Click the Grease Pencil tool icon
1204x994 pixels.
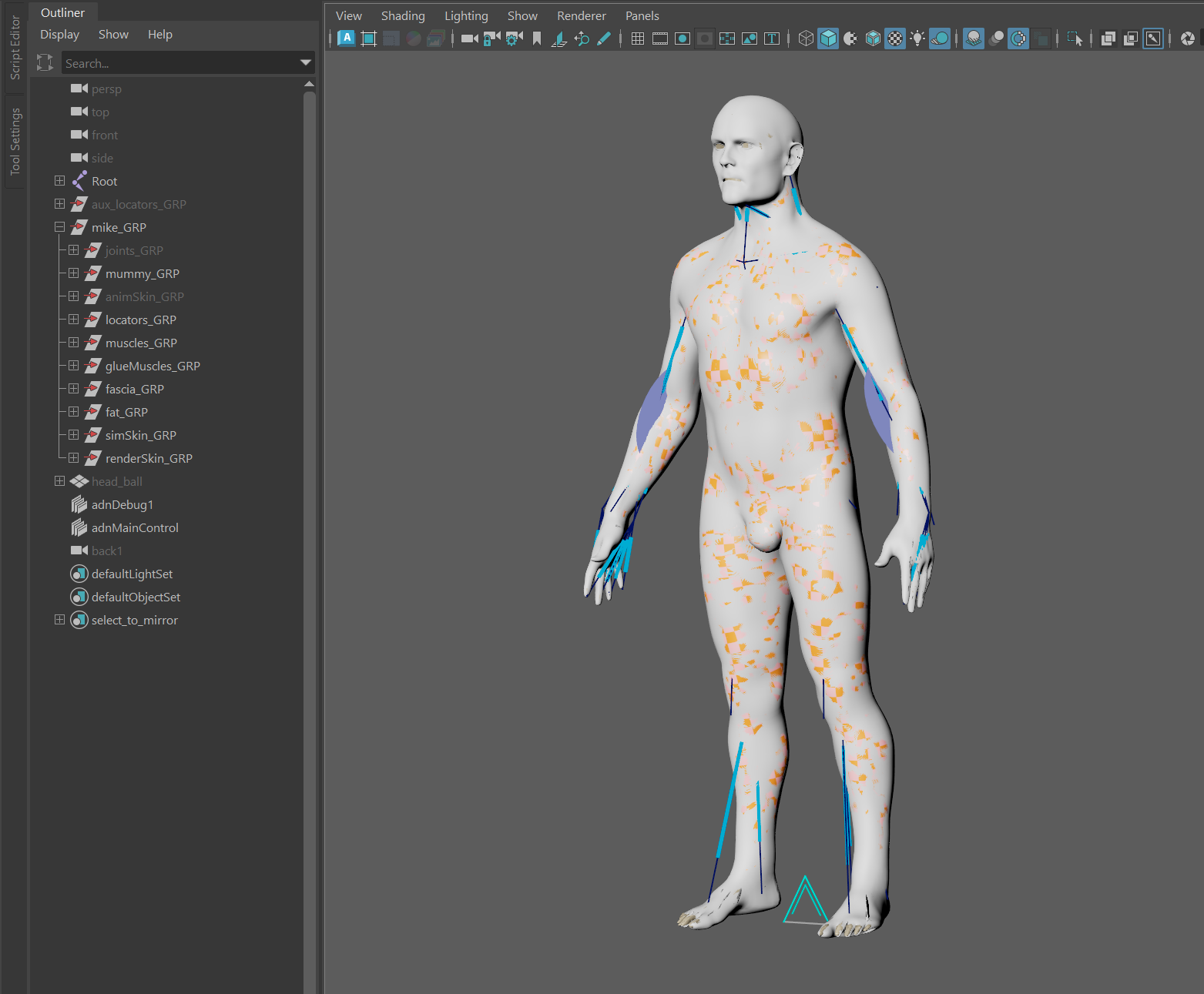point(604,38)
